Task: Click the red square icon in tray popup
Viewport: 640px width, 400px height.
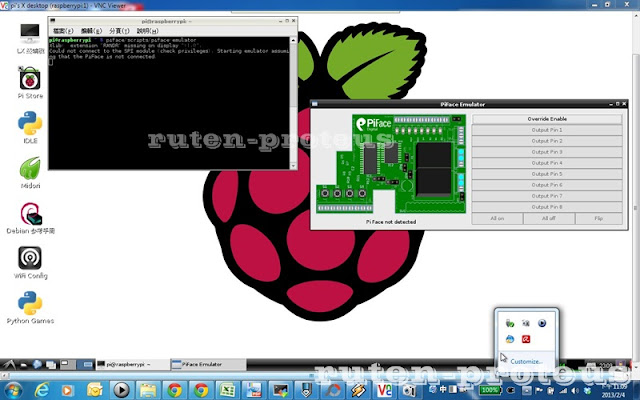Action: [526, 339]
